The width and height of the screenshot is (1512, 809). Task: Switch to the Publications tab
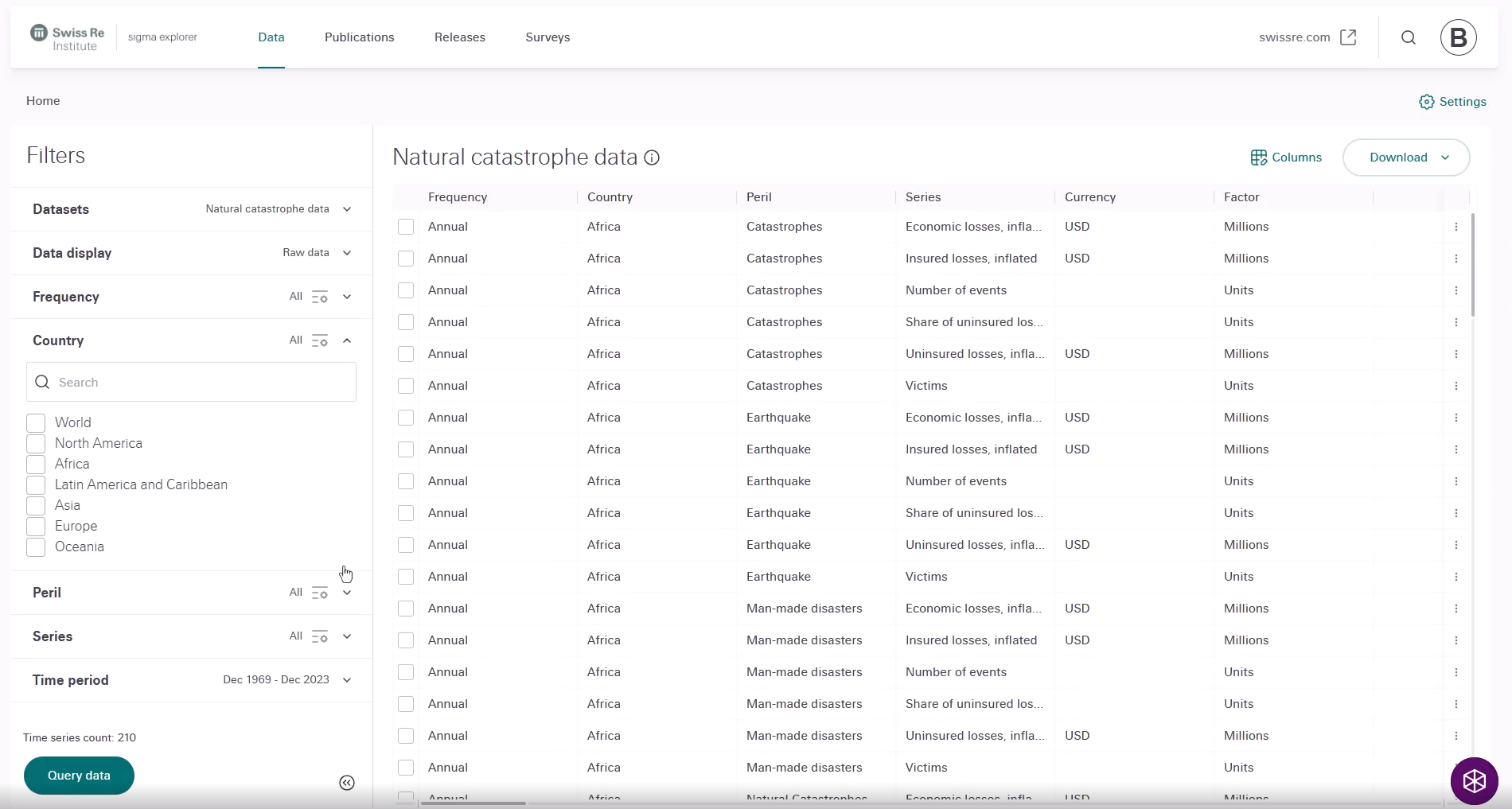(359, 37)
